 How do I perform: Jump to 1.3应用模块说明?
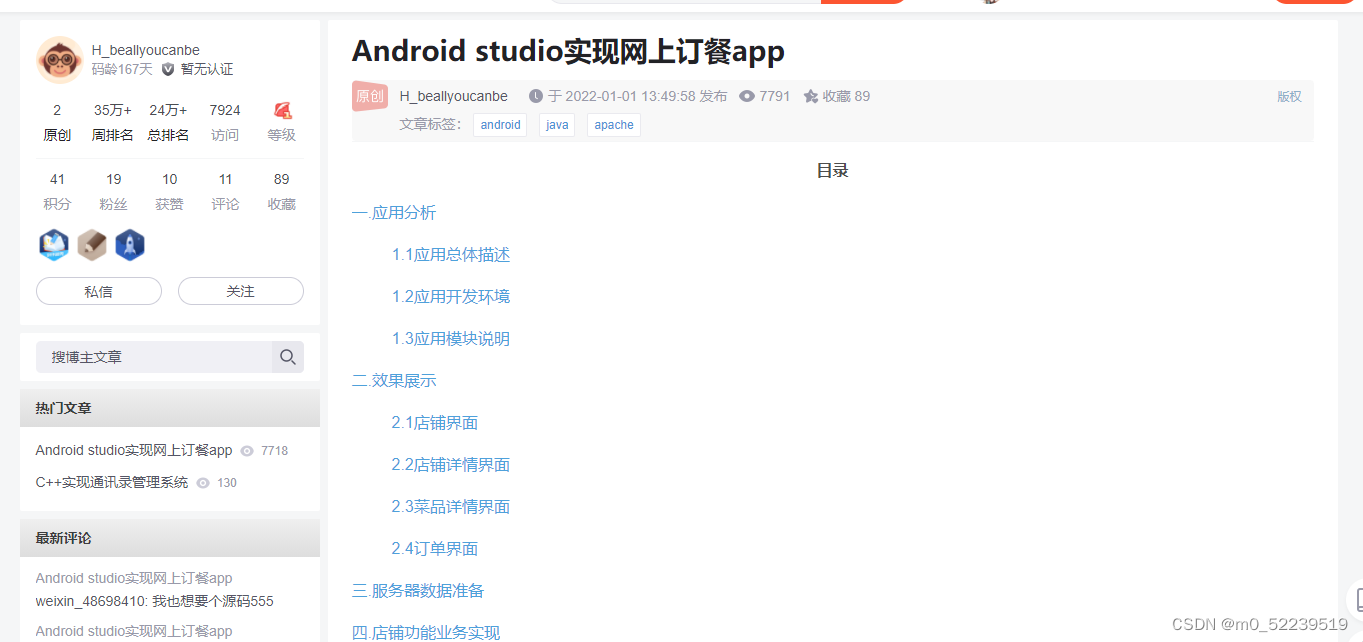[x=451, y=339]
